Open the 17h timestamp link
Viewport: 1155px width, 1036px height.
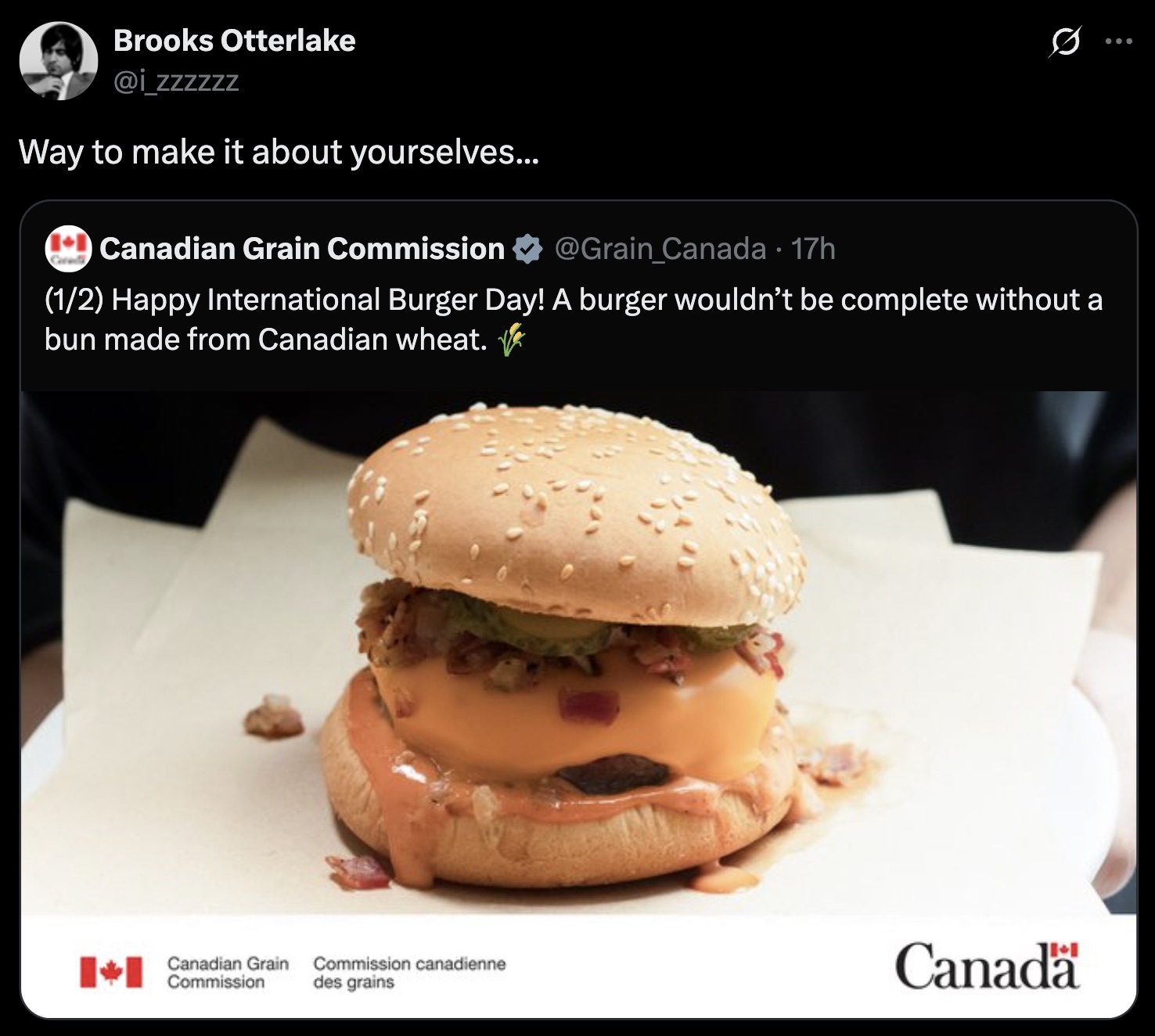click(x=813, y=249)
